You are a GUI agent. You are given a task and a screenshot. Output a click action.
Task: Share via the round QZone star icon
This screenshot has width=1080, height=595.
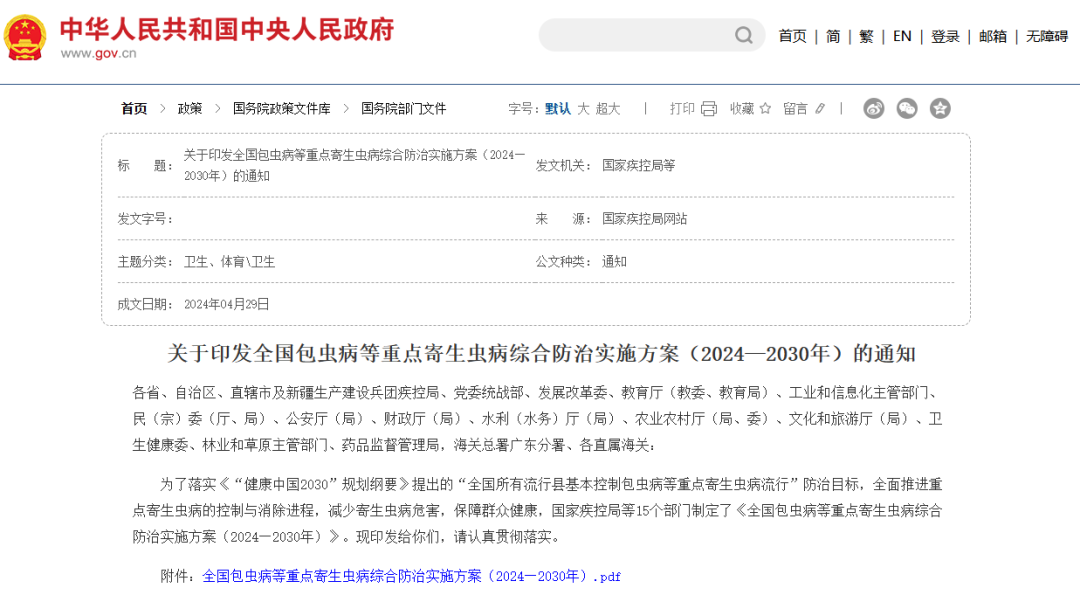940,109
